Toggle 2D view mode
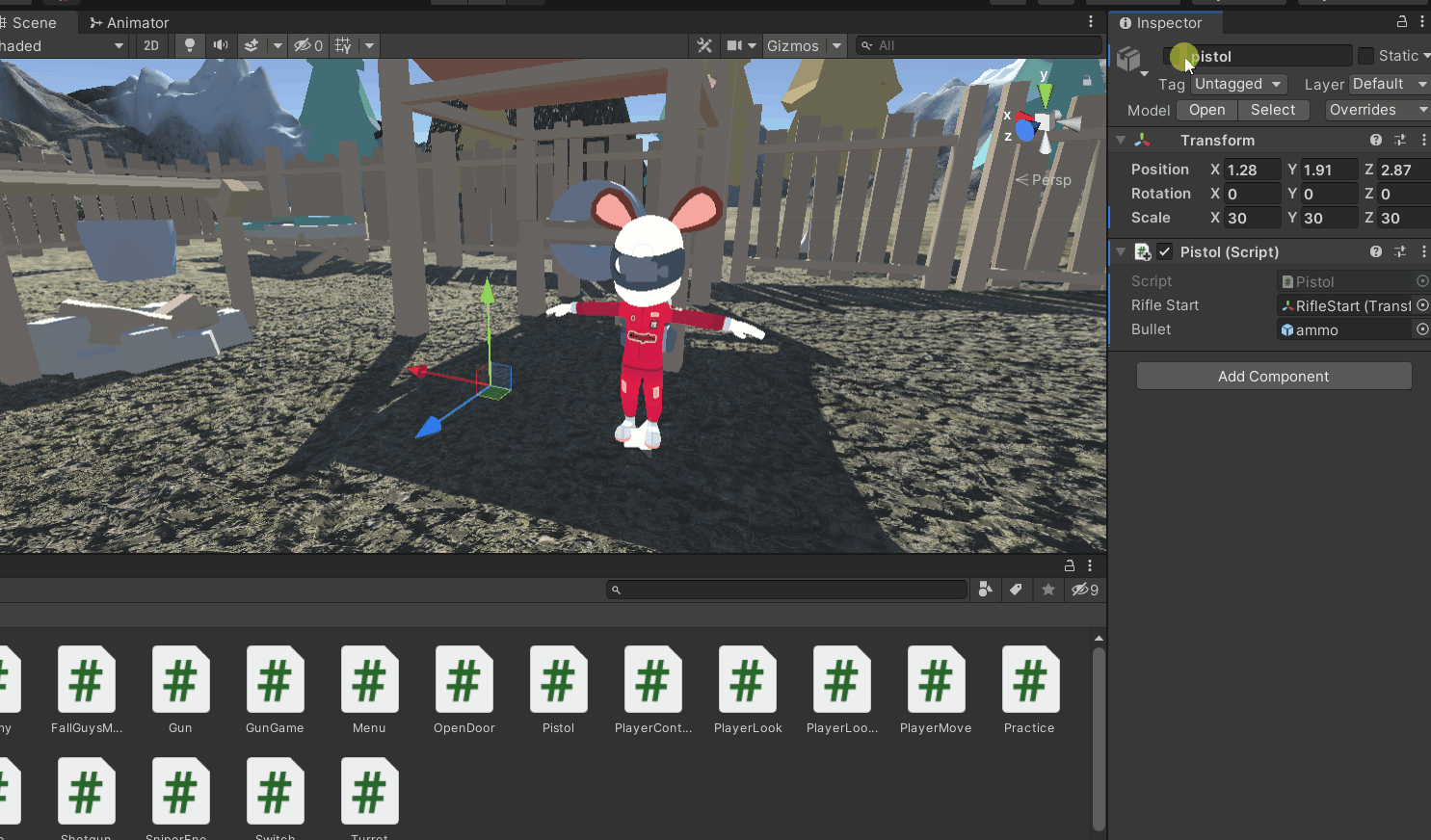This screenshot has height=840, width=1431. coord(151,45)
